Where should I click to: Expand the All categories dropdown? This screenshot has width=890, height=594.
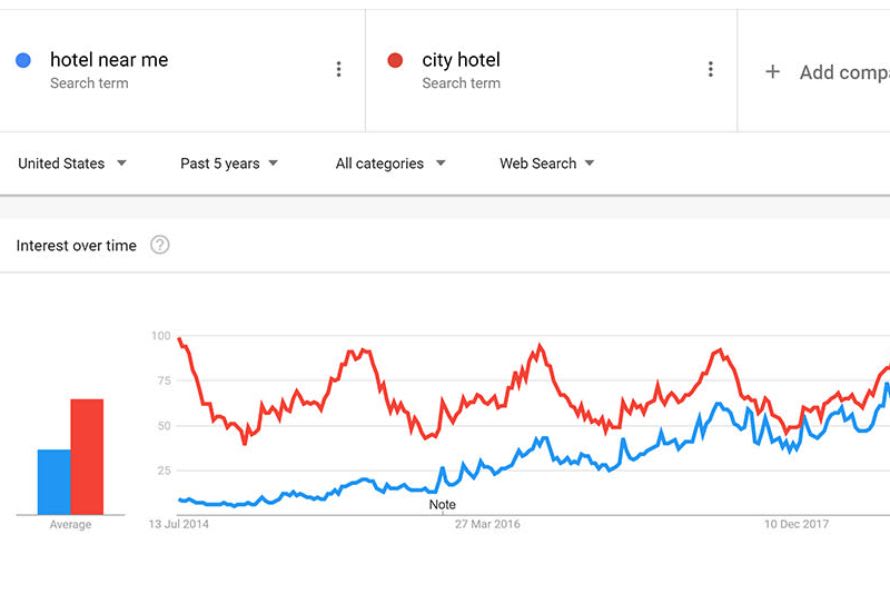(390, 163)
